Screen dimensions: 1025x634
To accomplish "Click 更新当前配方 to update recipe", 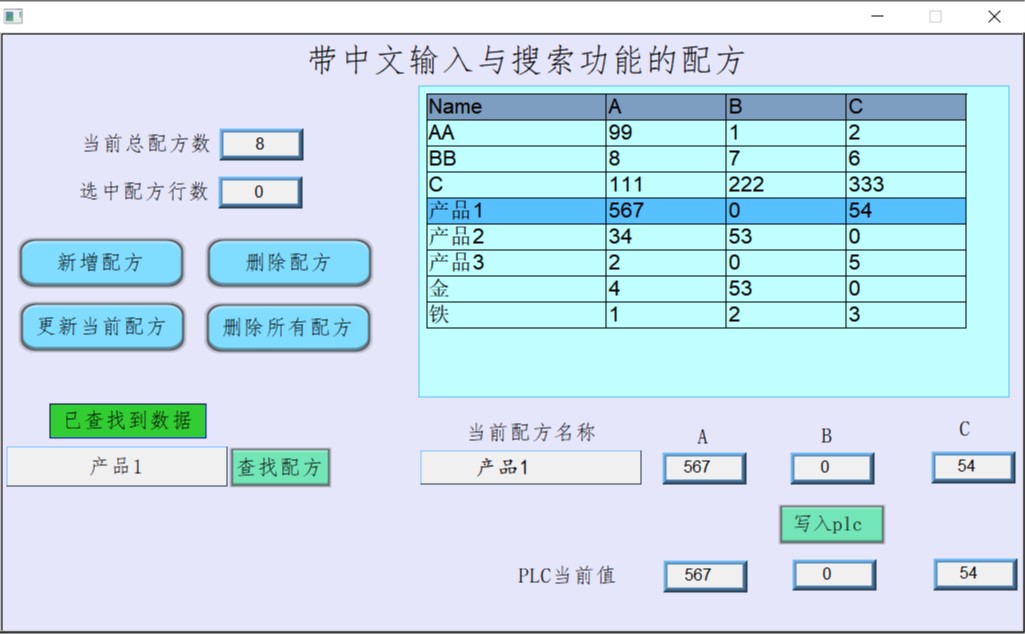I will point(102,327).
